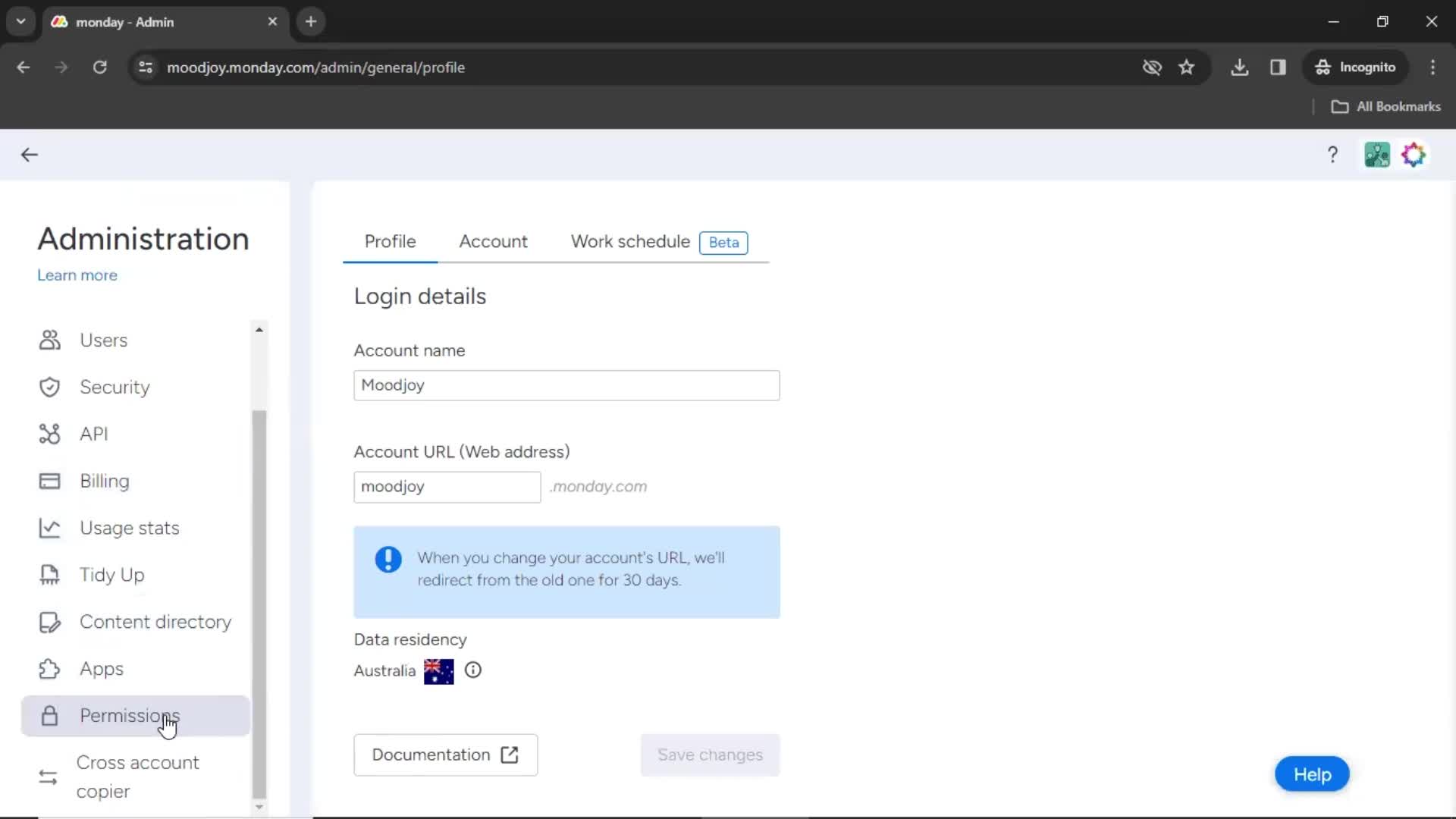
Task: Click the Billing card icon
Action: pos(49,481)
